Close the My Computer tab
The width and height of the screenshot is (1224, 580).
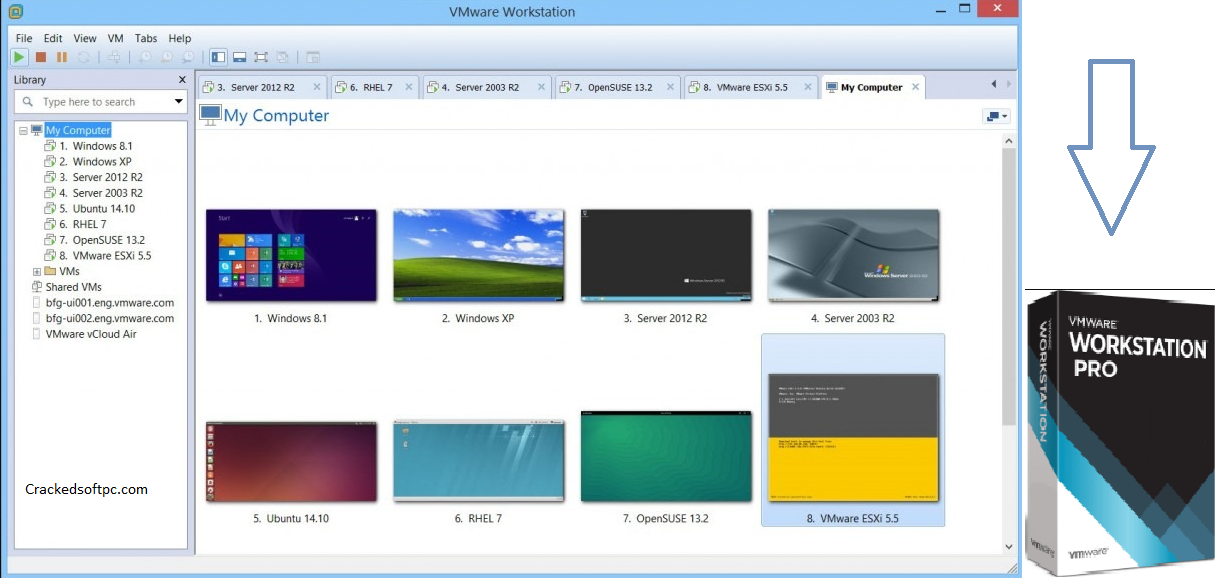pos(915,87)
